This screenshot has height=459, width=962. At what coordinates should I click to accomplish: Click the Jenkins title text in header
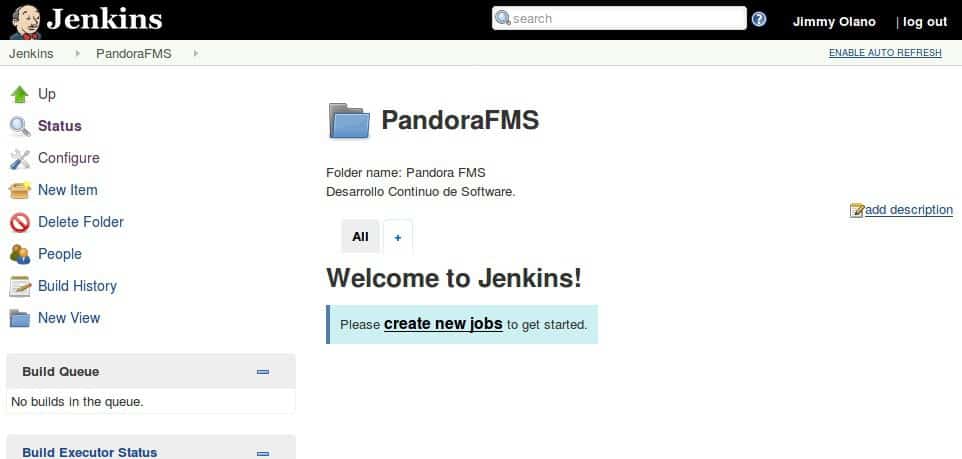pyautogui.click(x=104, y=19)
